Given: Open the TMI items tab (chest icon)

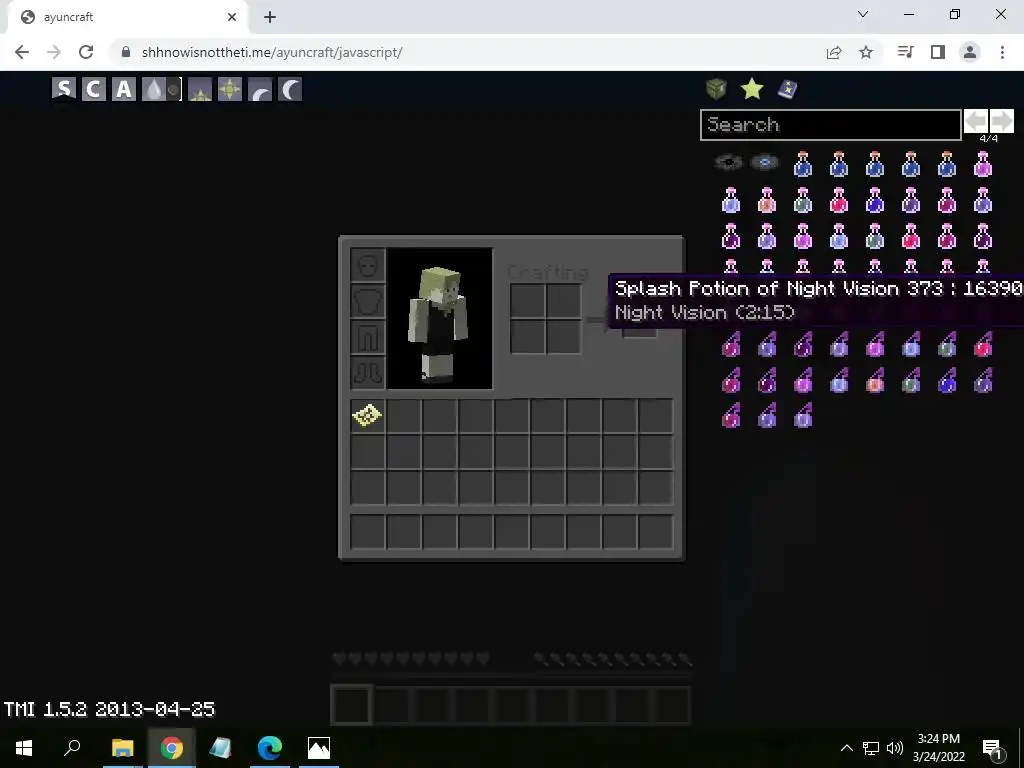Looking at the screenshot, I should point(716,89).
